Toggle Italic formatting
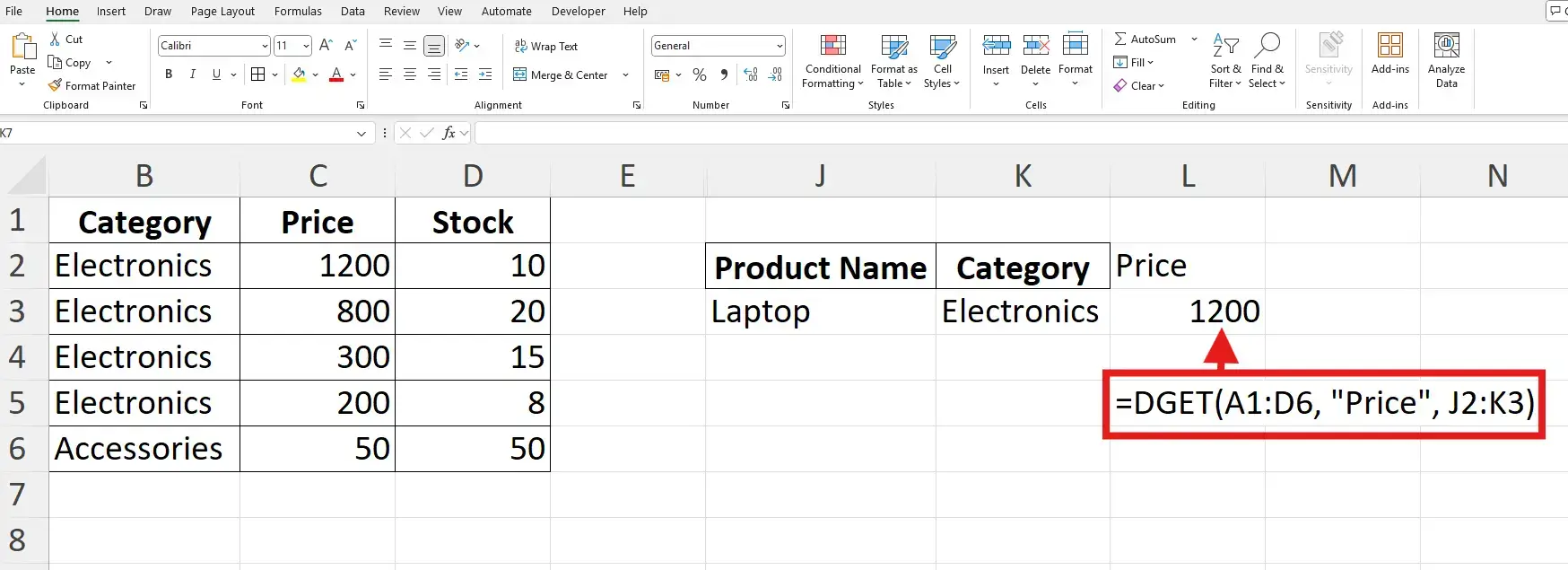 pos(192,75)
